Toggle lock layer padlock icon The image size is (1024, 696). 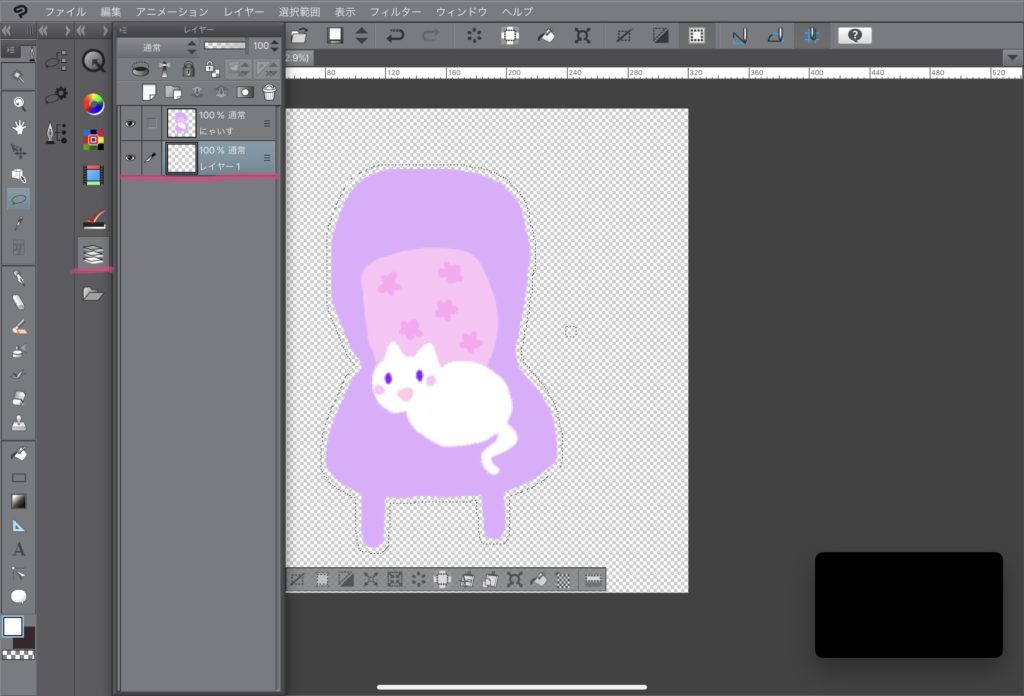tap(188, 69)
